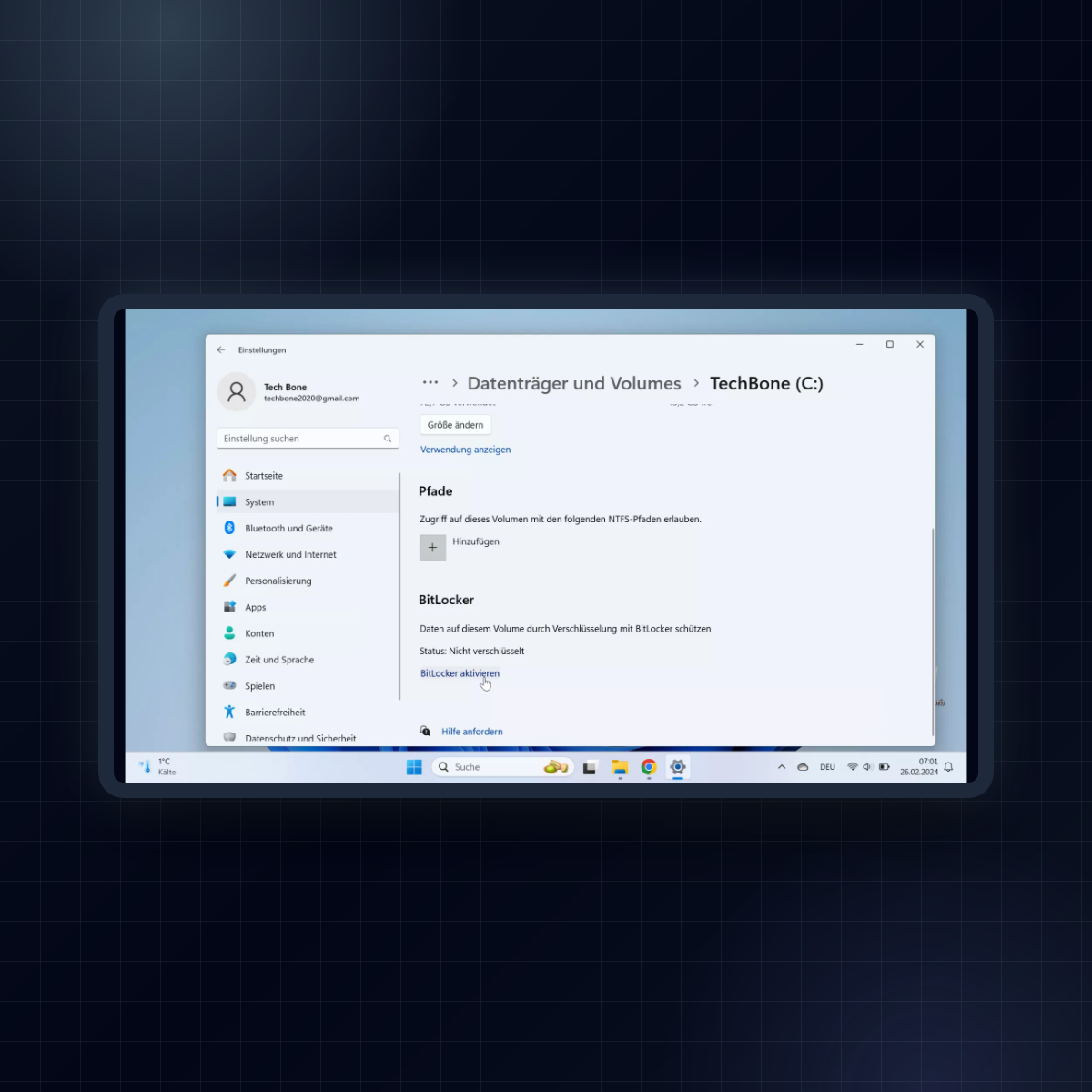The height and width of the screenshot is (1092, 1092).
Task: Click the Status: Nicht verschlüsselt text
Action: point(472,652)
